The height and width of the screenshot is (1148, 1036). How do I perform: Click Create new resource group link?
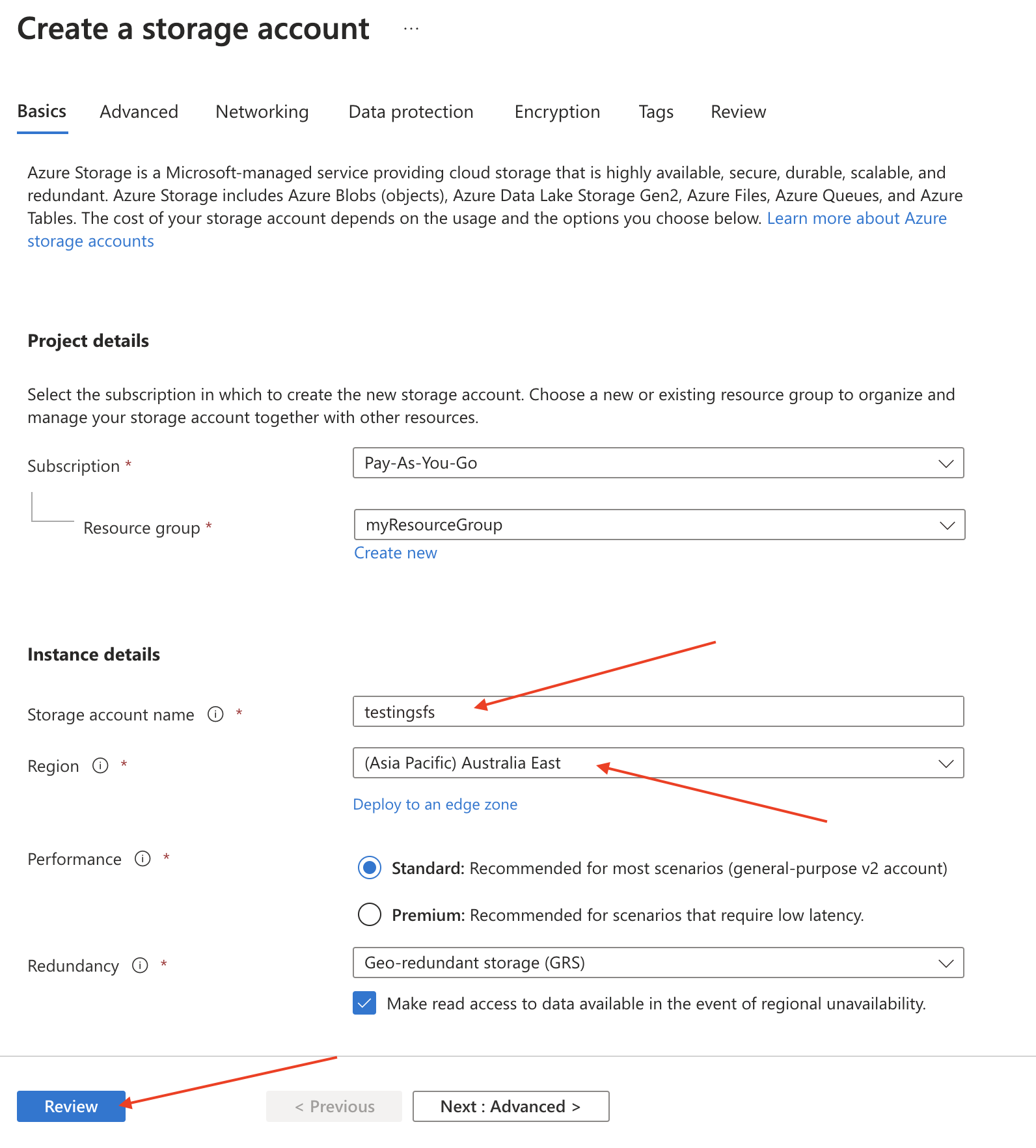pos(396,553)
